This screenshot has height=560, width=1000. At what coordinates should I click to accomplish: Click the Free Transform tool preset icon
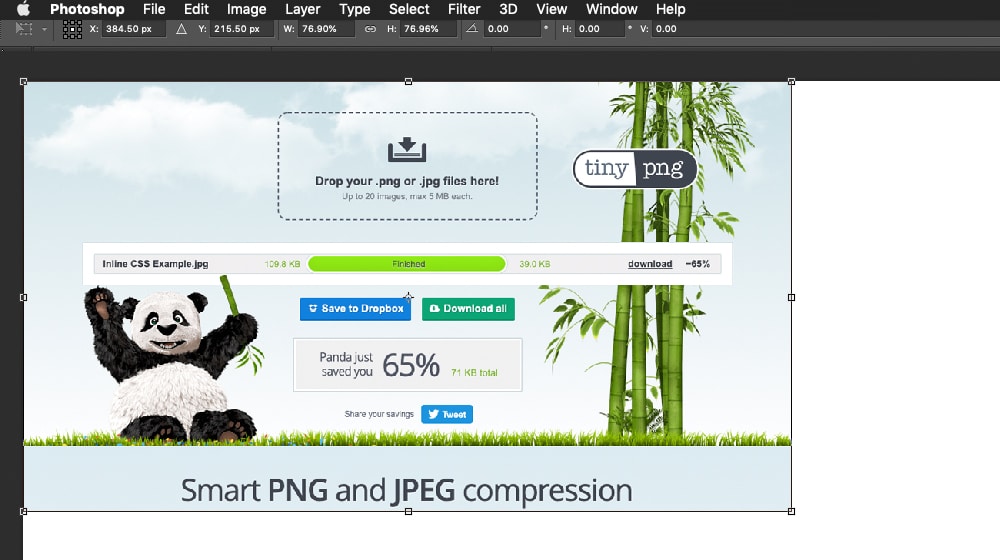(x=24, y=29)
